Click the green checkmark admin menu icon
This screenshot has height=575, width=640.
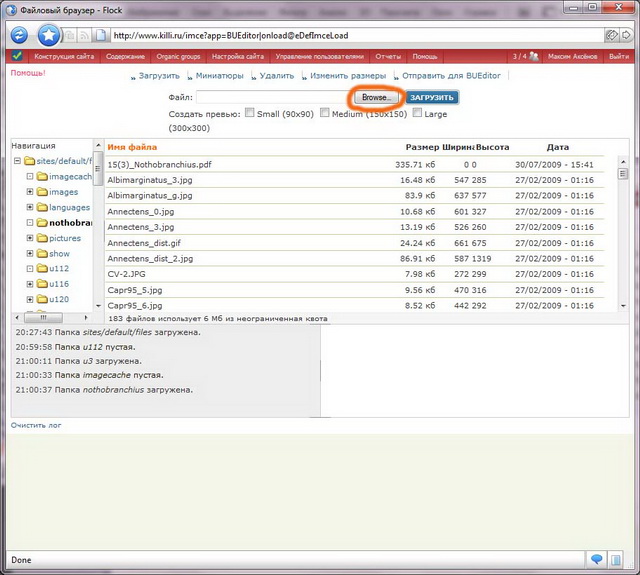17,56
